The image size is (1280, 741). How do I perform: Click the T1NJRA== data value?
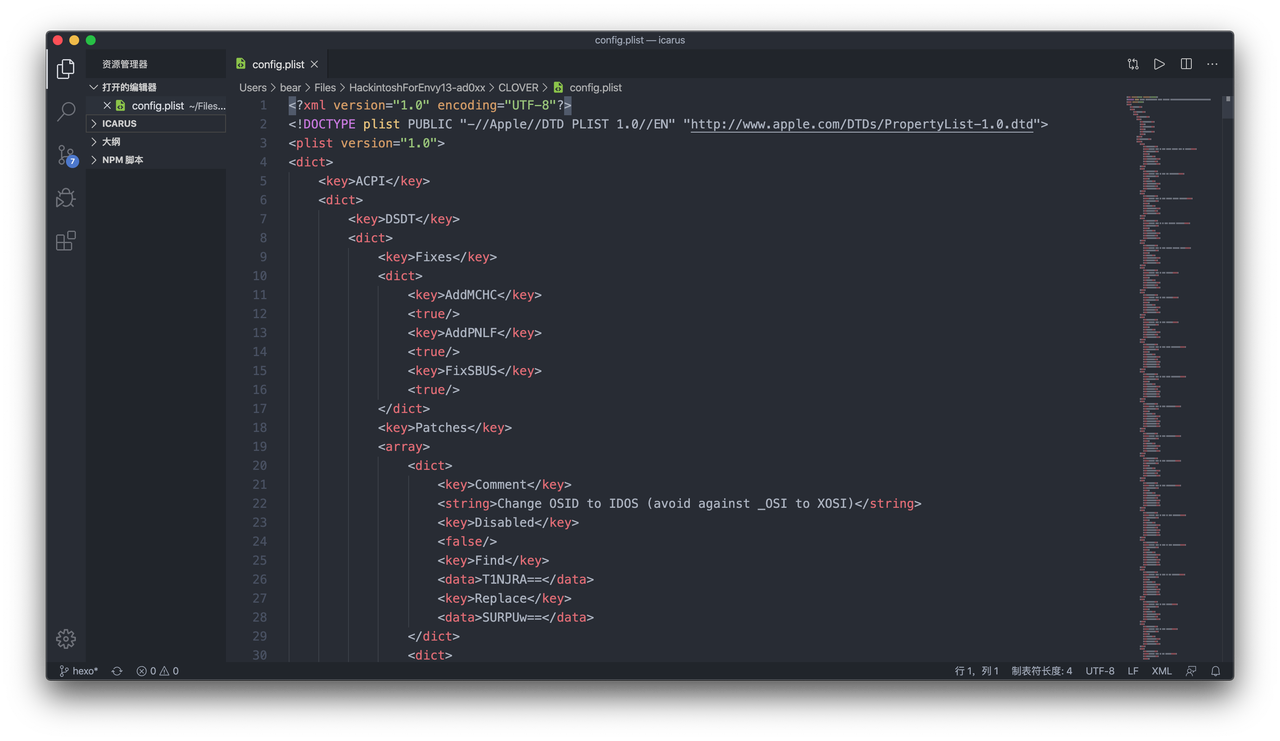512,580
